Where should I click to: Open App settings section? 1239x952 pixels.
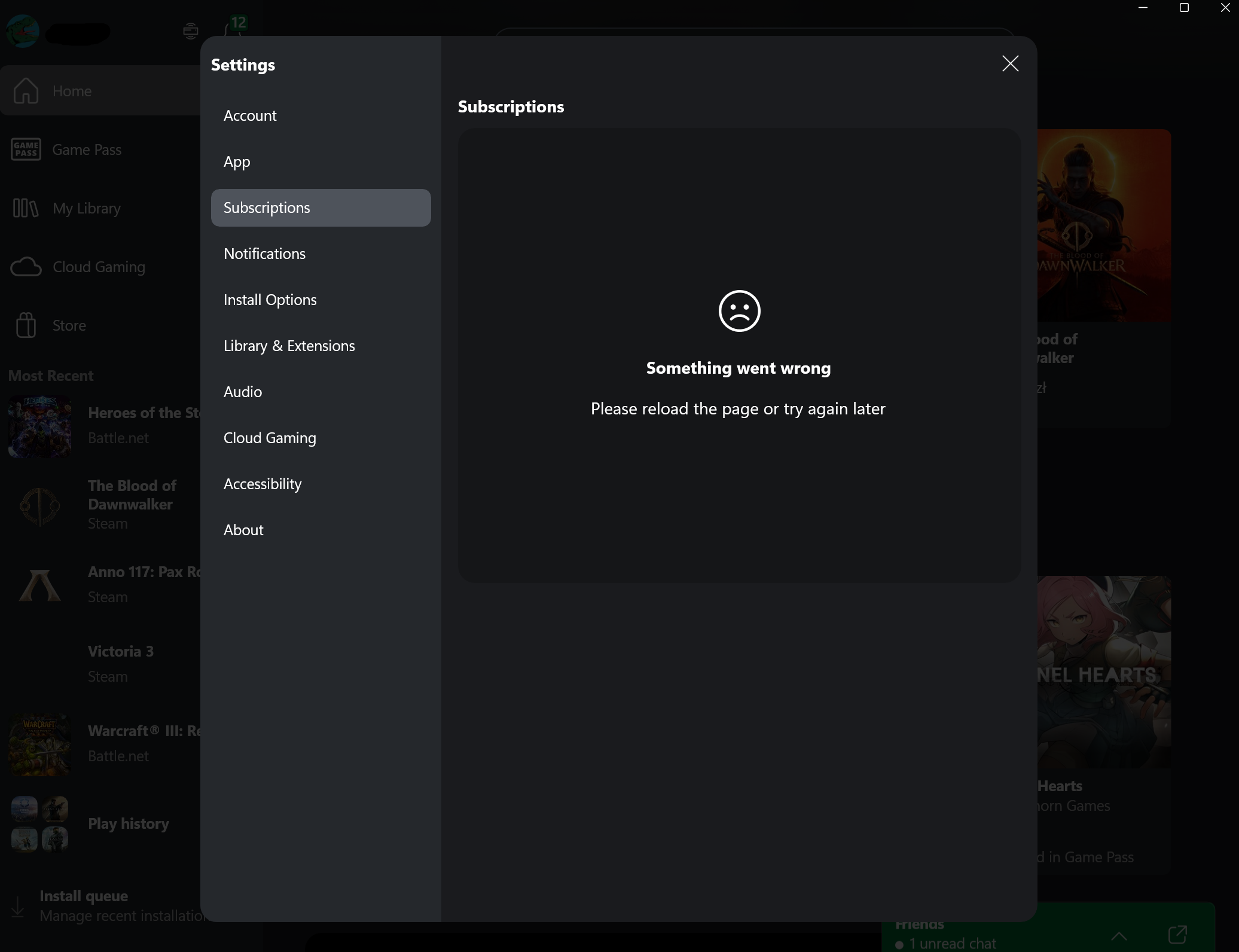pos(321,161)
